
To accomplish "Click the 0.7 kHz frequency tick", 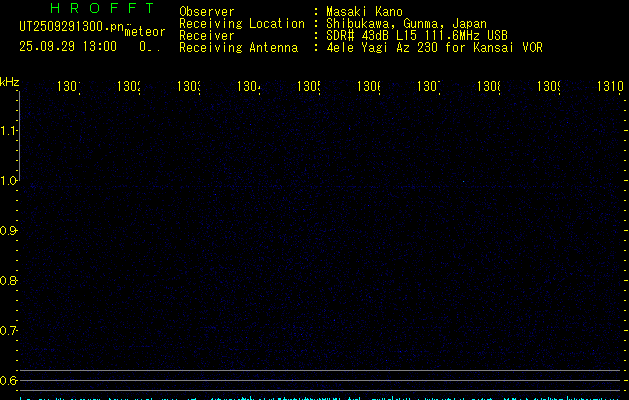I will click(x=9, y=331).
